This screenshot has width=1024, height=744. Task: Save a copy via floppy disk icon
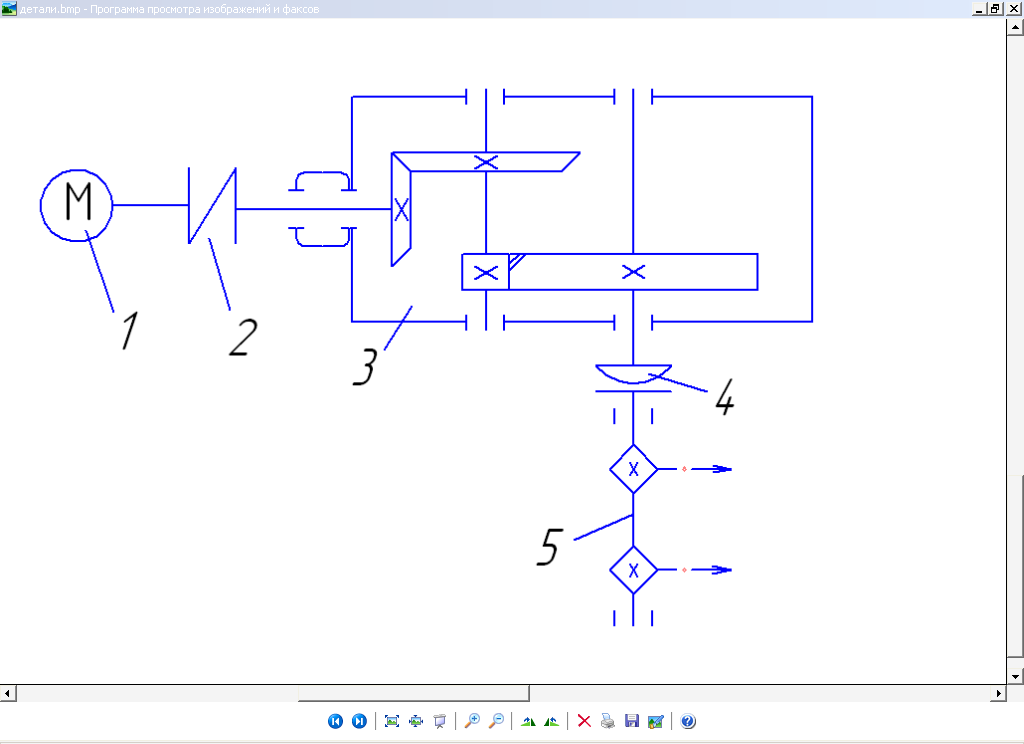631,721
